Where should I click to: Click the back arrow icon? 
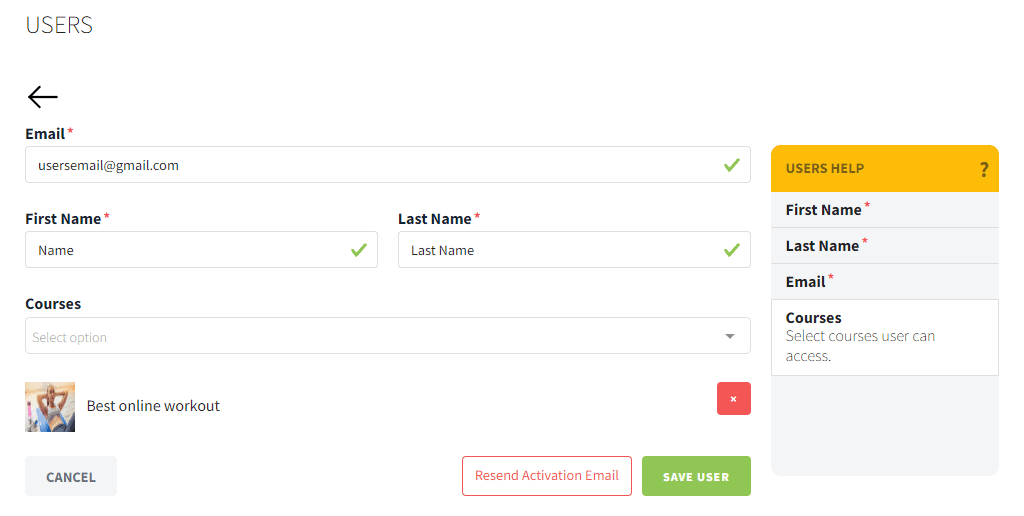[42, 97]
